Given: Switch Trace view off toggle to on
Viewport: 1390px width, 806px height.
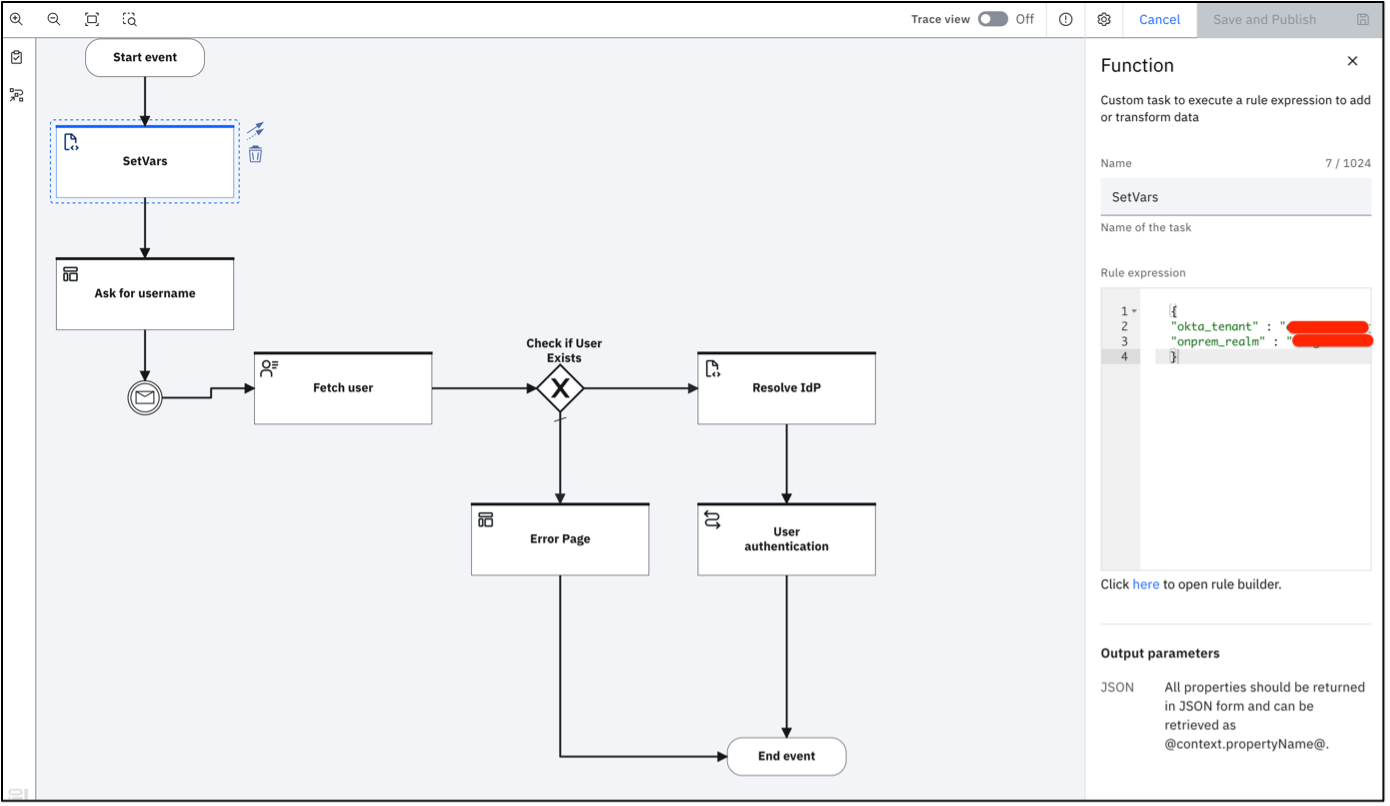Looking at the screenshot, I should click(x=992, y=18).
